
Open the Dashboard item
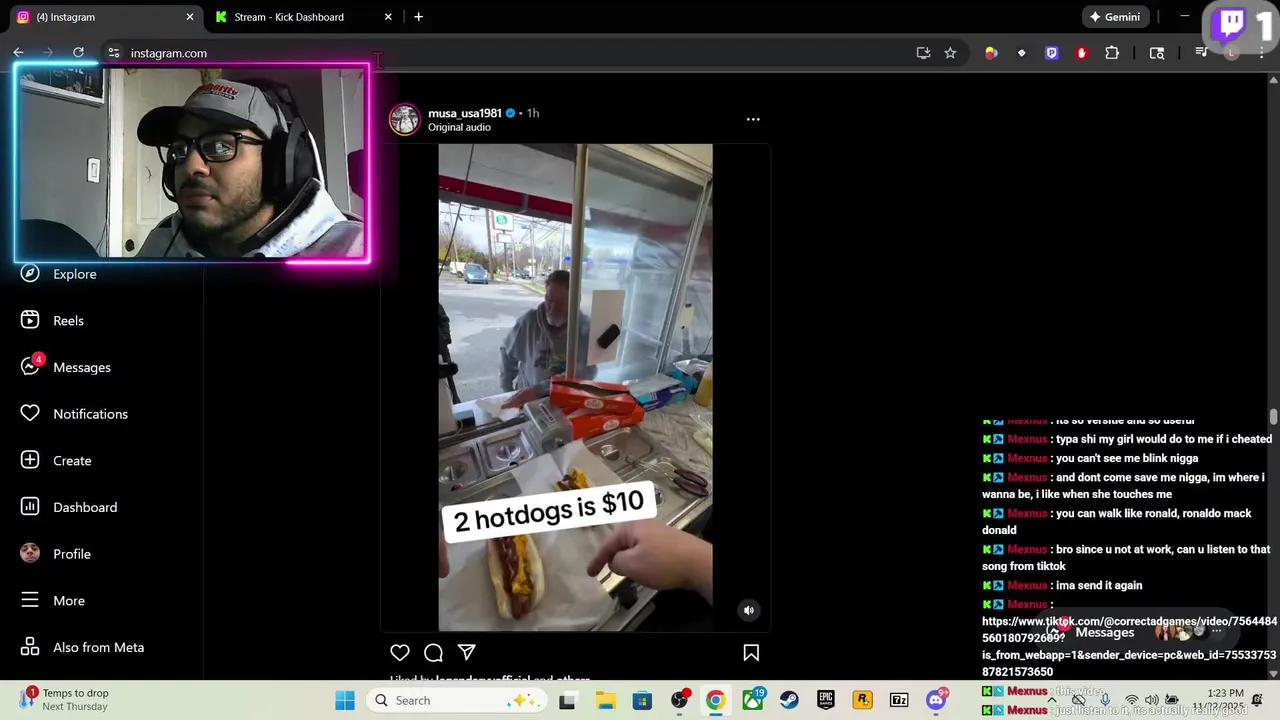pyautogui.click(x=70, y=507)
